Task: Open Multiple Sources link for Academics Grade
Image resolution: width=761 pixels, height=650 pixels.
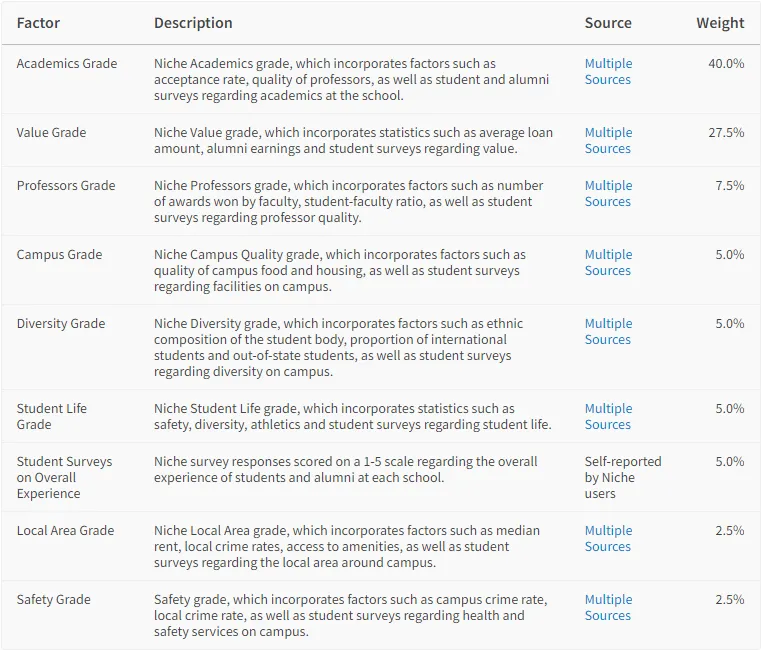Action: (608, 71)
